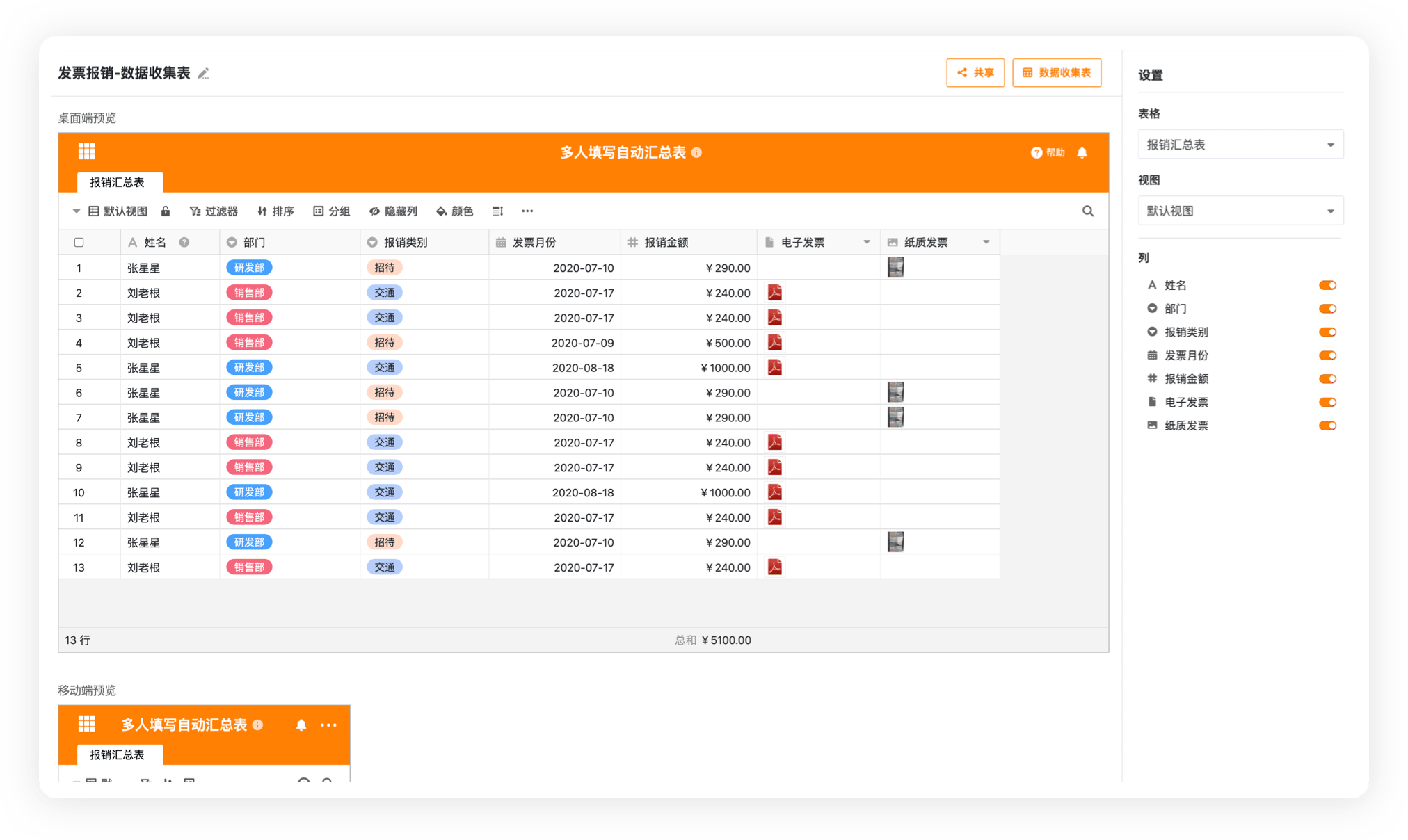This screenshot has width=1408, height=840.
Task: Open paper invoice thumbnail in row 1
Action: [x=895, y=268]
